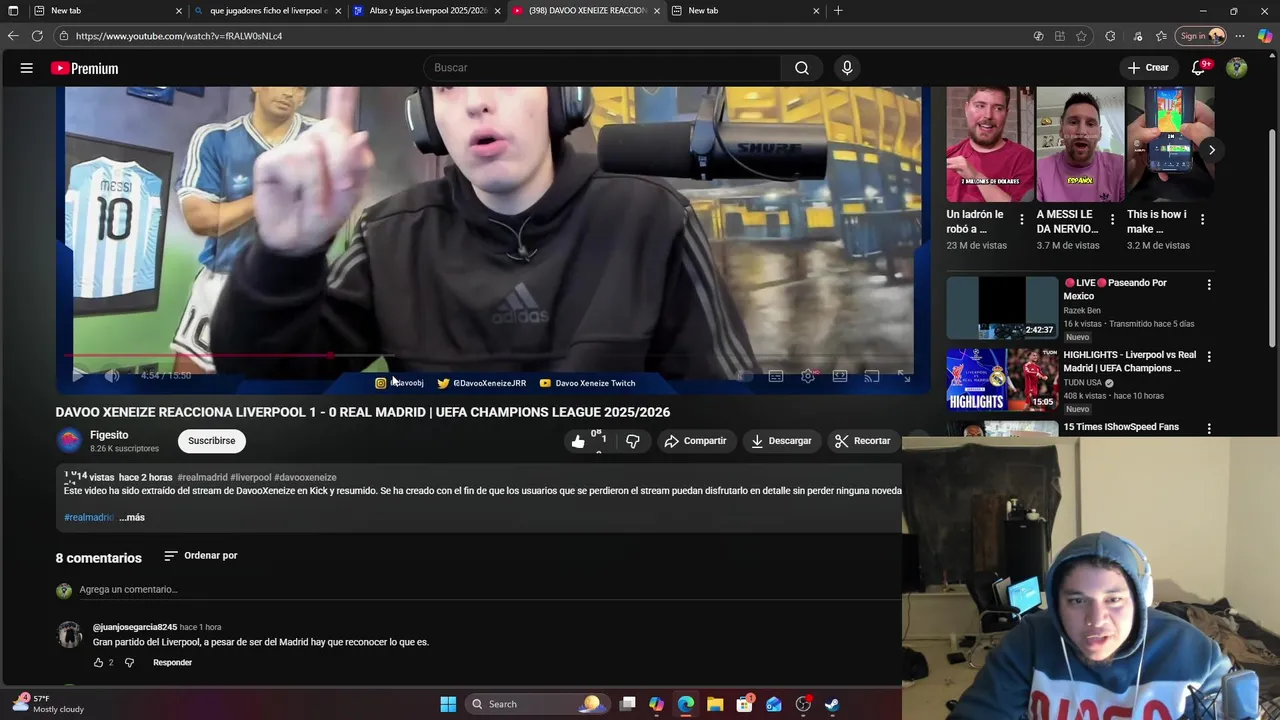Activate voice search microphone

click(x=847, y=68)
